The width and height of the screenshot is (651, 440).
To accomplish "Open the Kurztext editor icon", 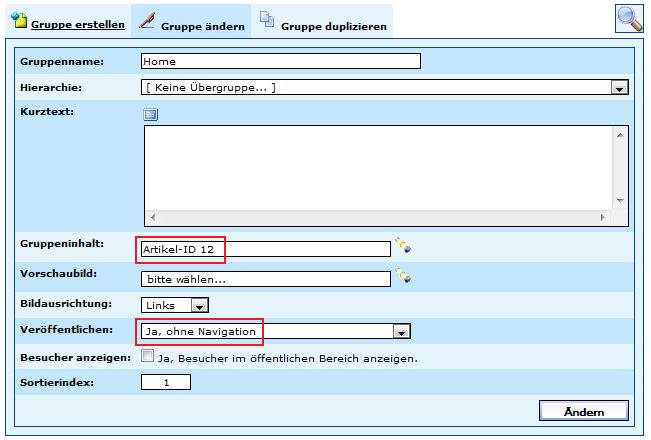I will [151, 115].
